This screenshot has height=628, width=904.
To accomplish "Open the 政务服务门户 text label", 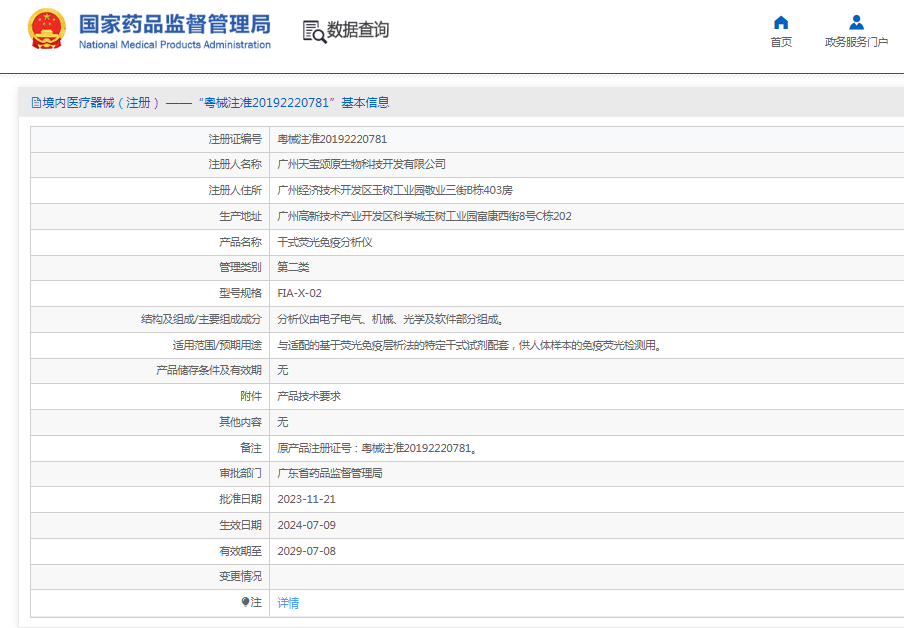I will click(856, 42).
